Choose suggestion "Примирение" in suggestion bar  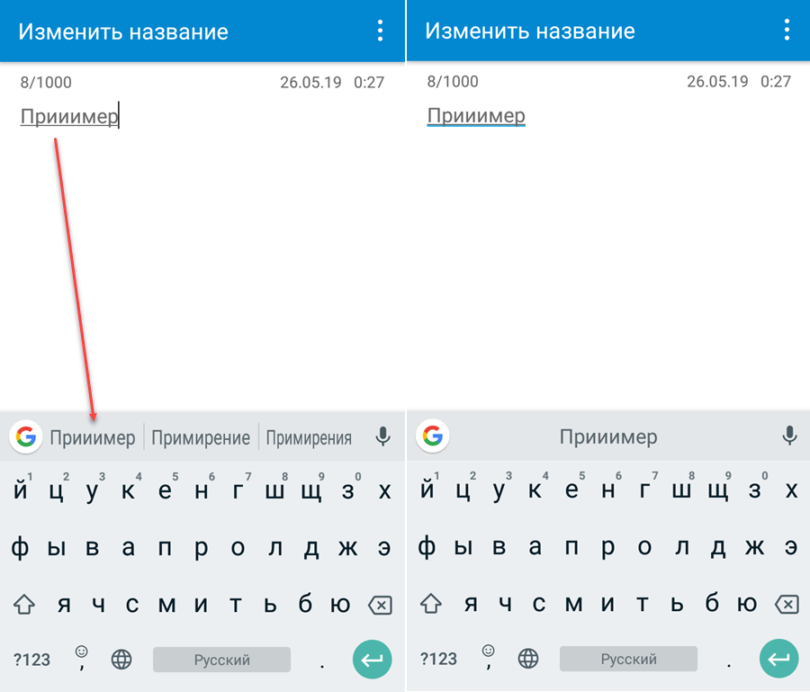coord(200,438)
